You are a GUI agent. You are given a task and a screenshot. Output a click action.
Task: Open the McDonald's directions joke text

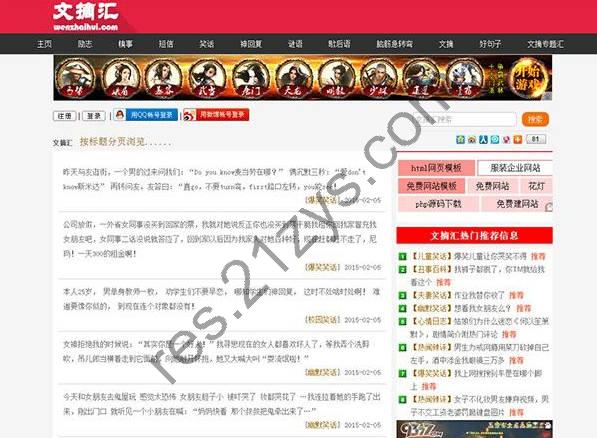215,179
